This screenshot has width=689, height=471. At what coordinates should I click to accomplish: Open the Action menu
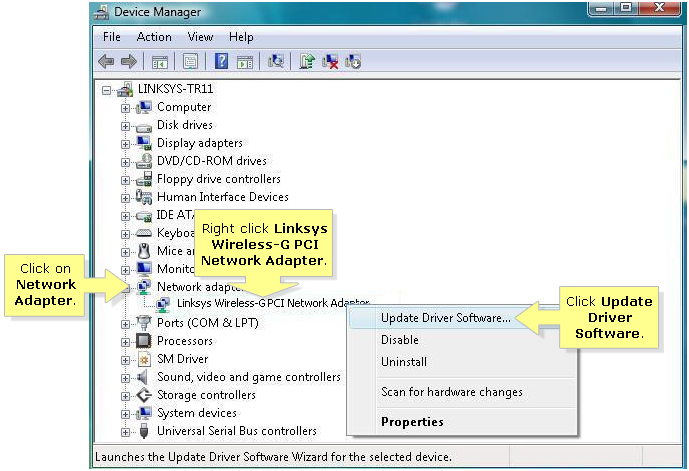pos(154,37)
